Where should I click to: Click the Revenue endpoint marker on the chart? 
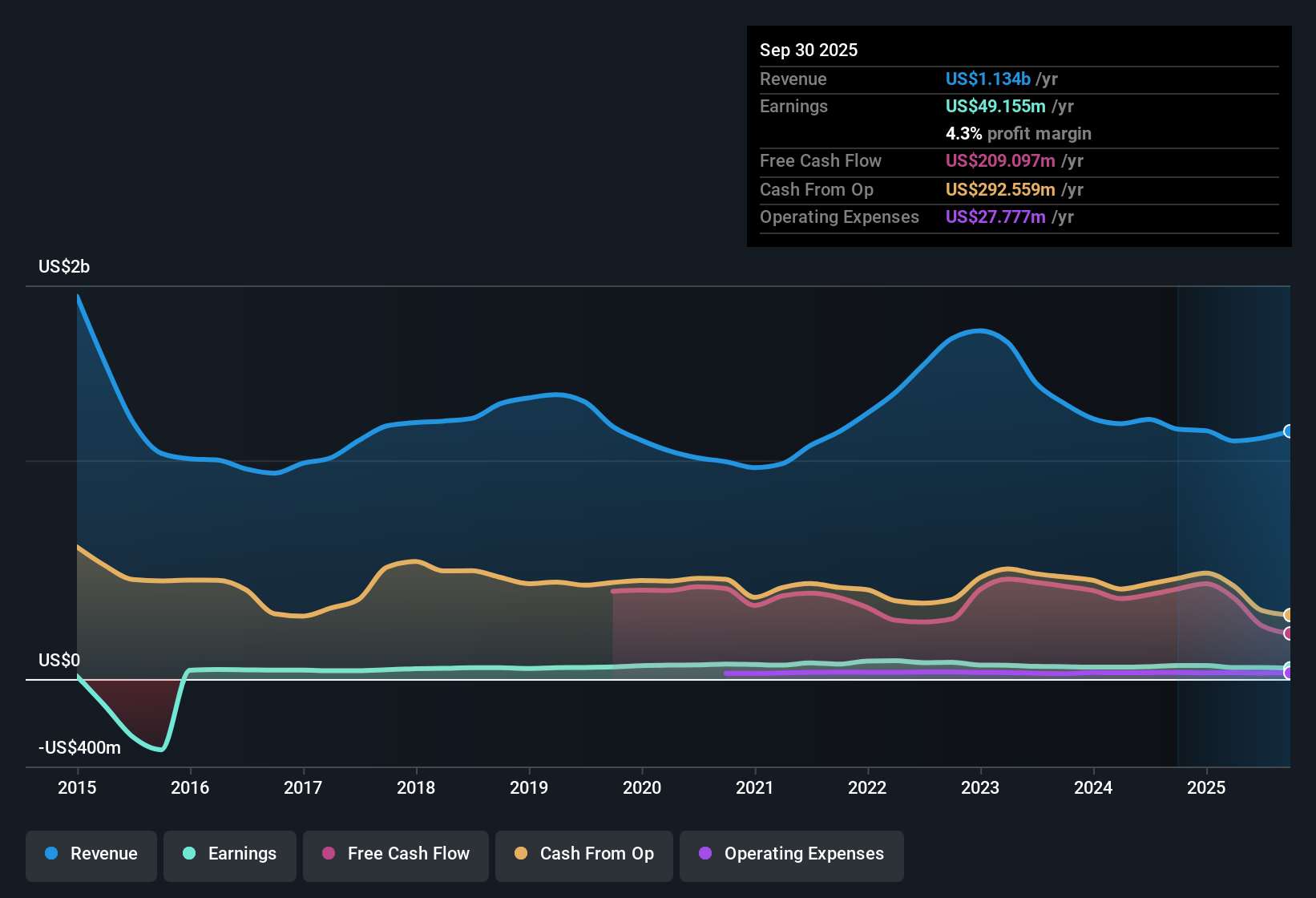(x=1288, y=431)
